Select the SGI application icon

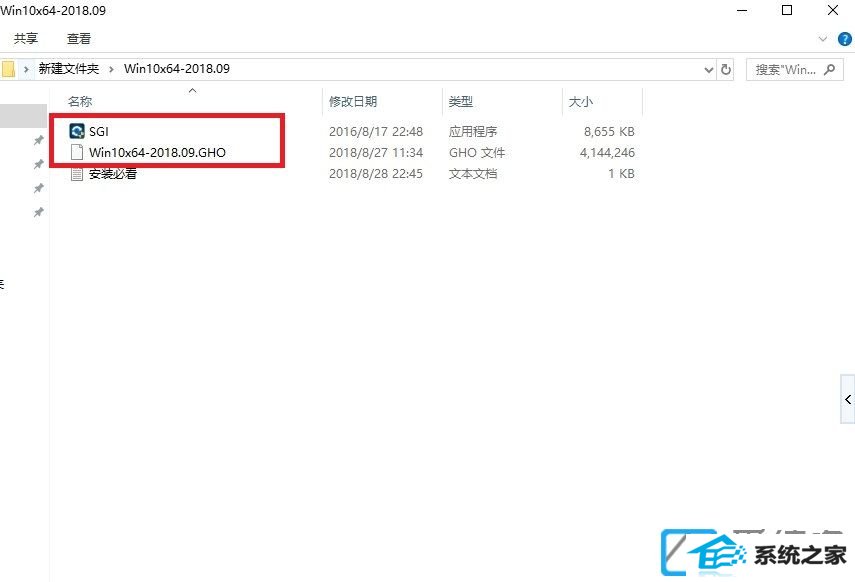[x=77, y=131]
